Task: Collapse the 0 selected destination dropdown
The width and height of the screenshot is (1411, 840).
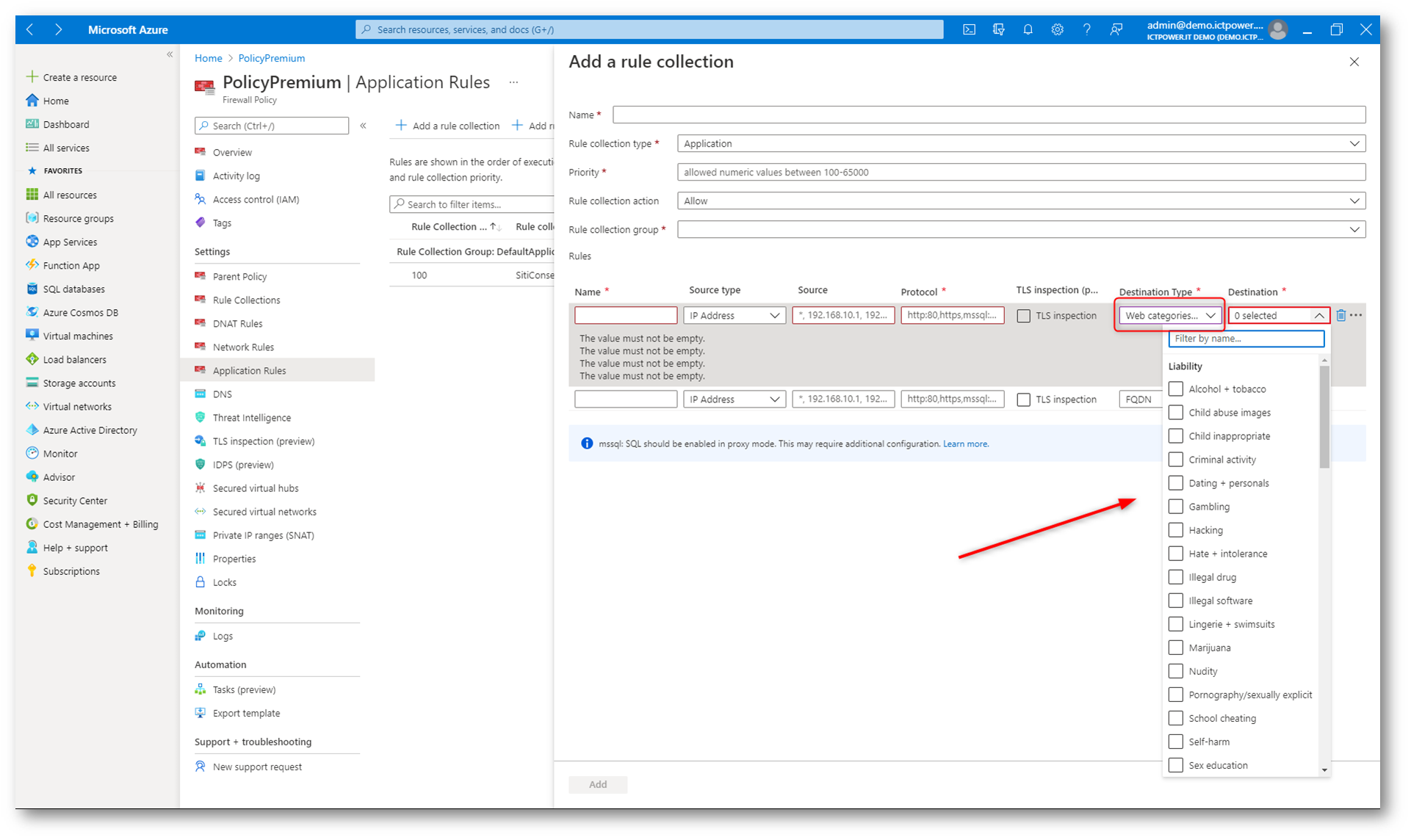Action: pos(1279,315)
